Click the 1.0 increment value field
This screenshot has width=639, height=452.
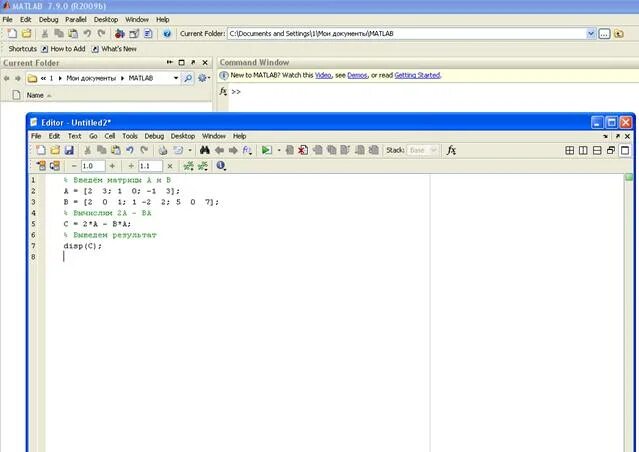click(x=93, y=166)
